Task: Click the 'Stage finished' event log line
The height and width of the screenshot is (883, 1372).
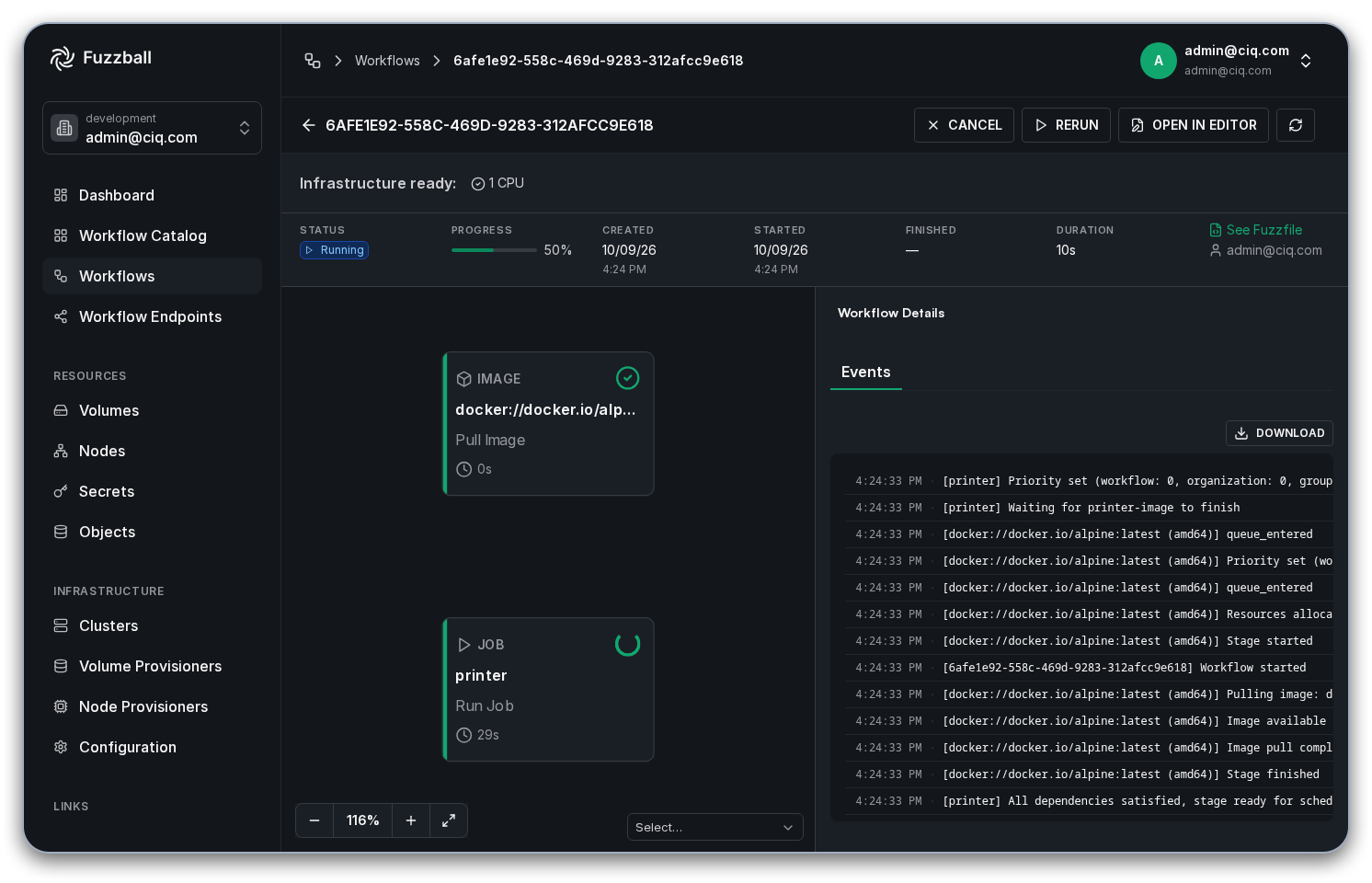Action: coord(1089,774)
